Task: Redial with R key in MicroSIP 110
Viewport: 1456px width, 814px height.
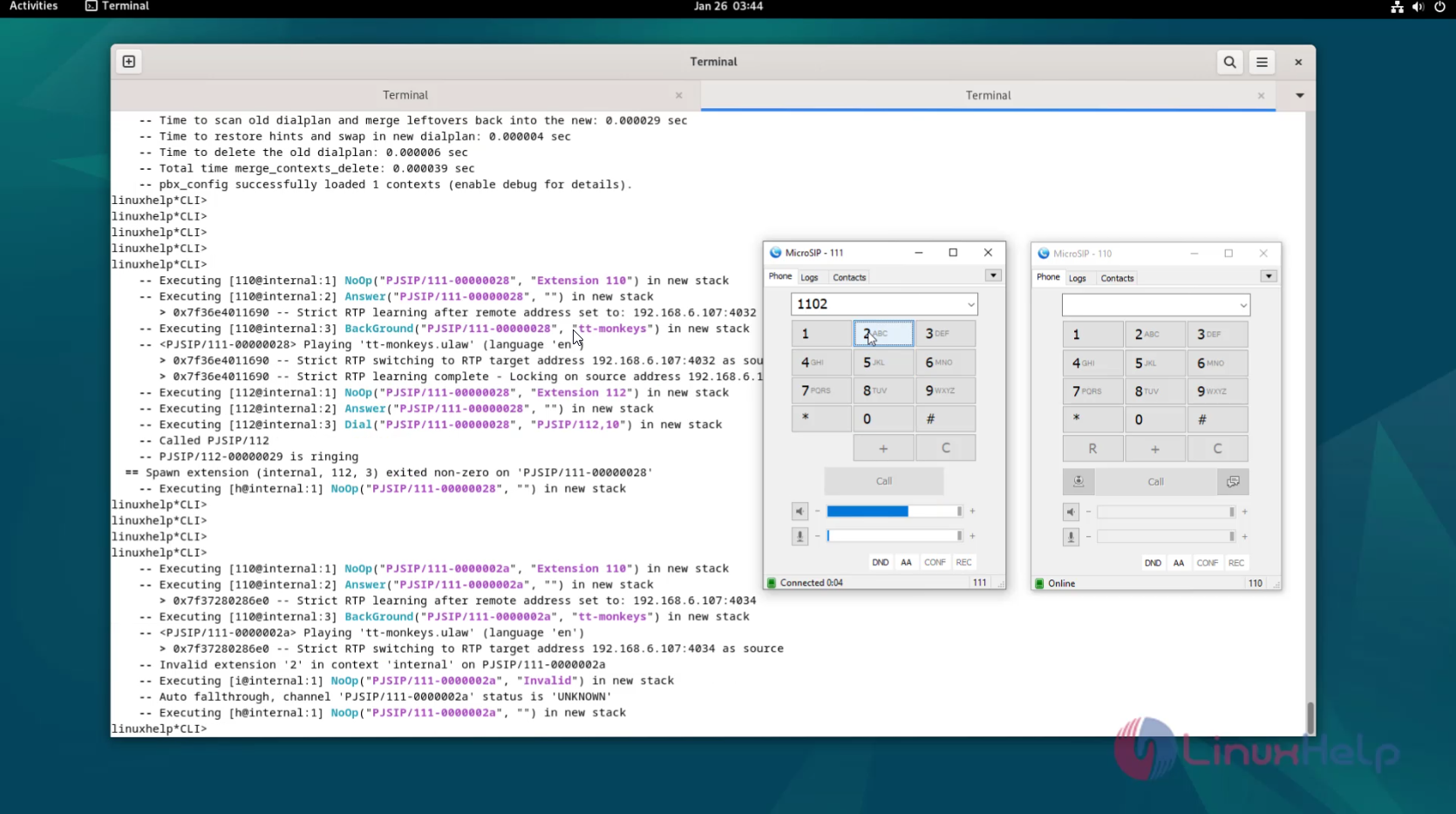Action: [x=1092, y=449]
